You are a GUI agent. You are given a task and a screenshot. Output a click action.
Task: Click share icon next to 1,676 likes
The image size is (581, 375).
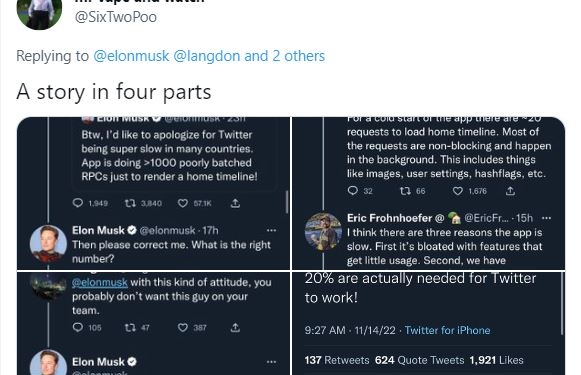pyautogui.click(x=511, y=191)
